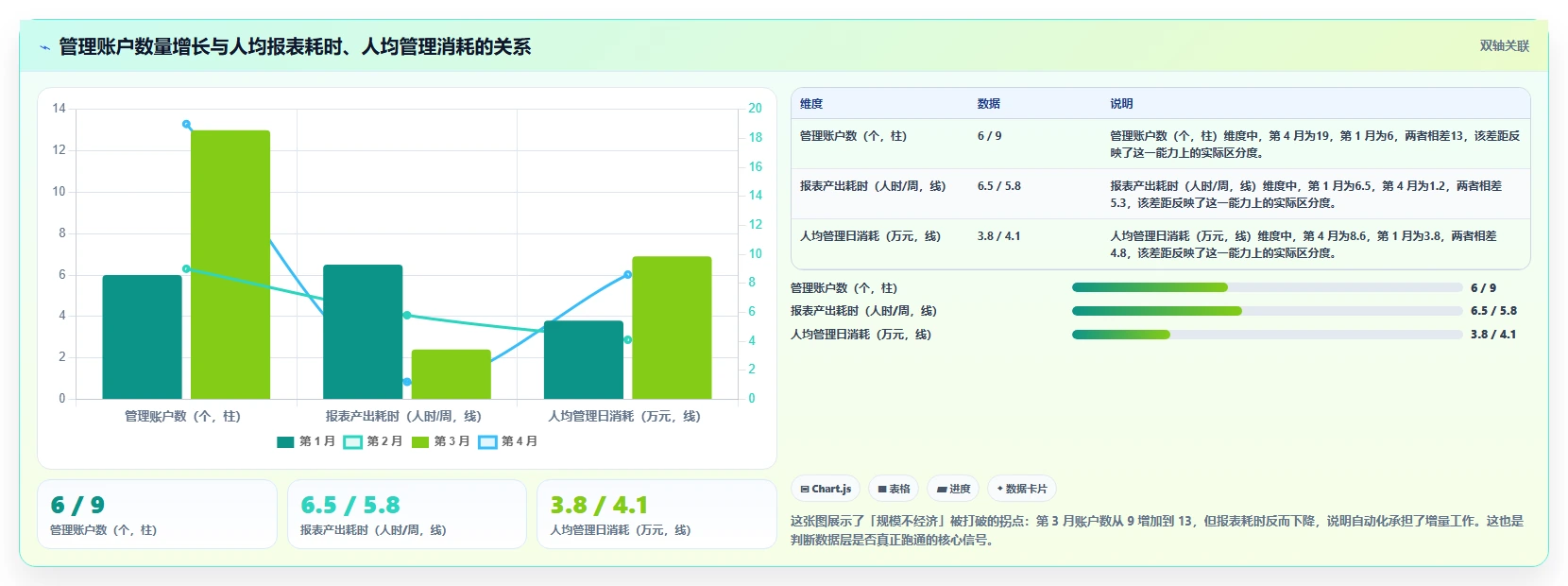This screenshot has height=586, width=1568.
Task: Click the 6.5 / 5.8 value in table
Action: pos(999,186)
